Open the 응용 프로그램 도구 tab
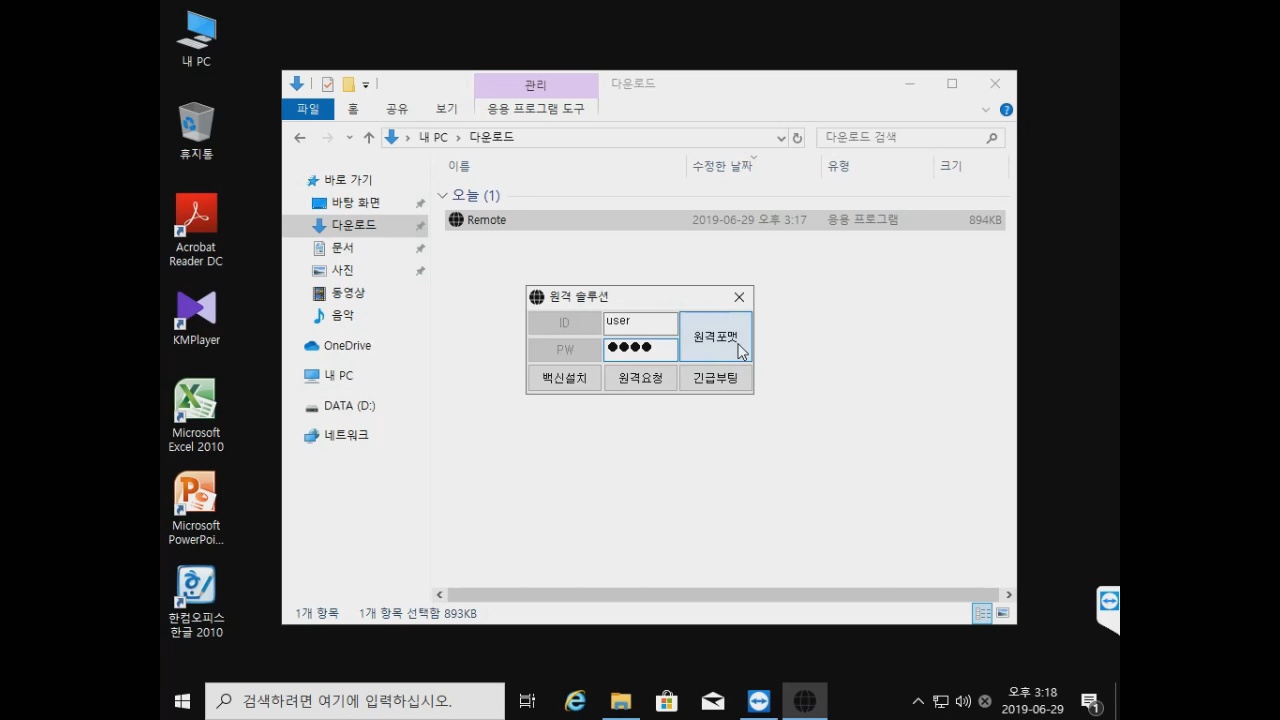The width and height of the screenshot is (1280, 720). click(x=536, y=109)
